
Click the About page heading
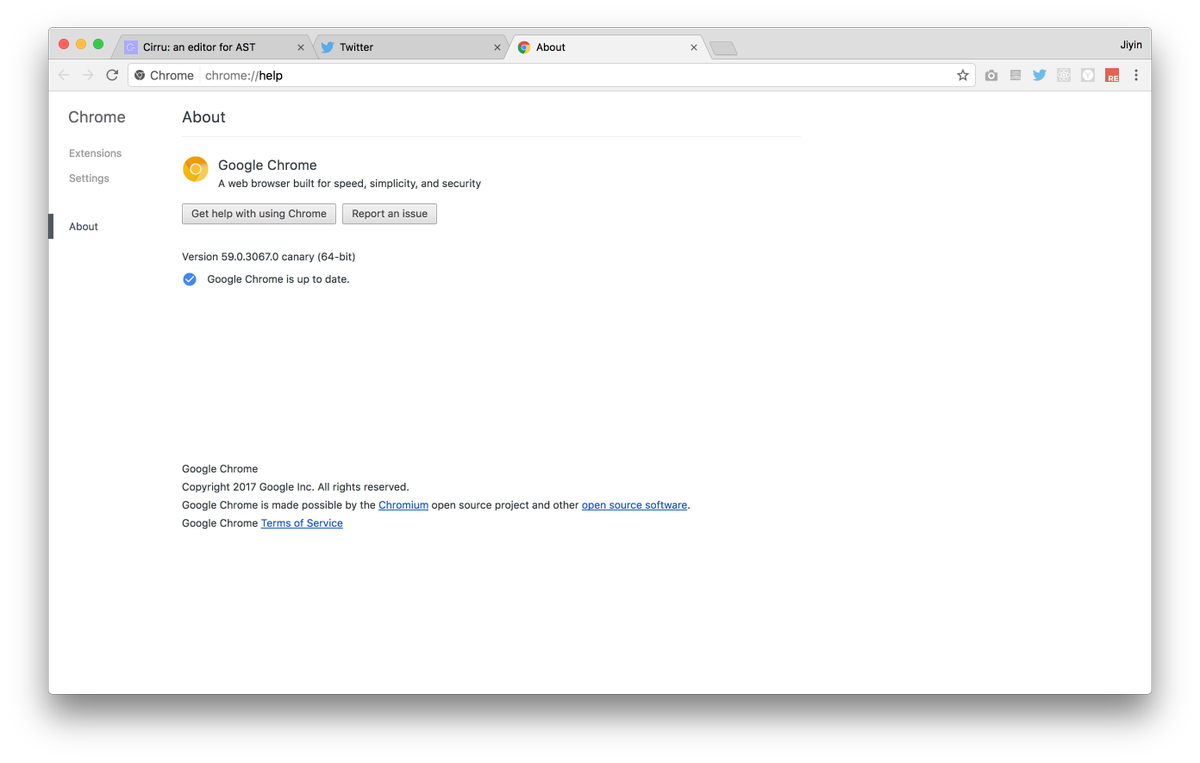coord(204,117)
